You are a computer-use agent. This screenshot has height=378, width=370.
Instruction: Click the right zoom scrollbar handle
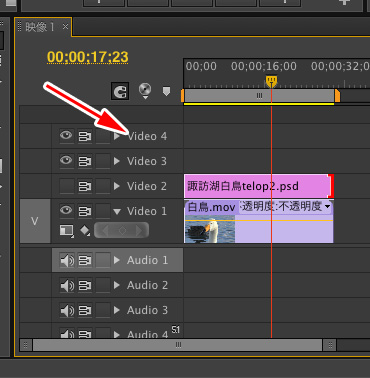click(330, 345)
